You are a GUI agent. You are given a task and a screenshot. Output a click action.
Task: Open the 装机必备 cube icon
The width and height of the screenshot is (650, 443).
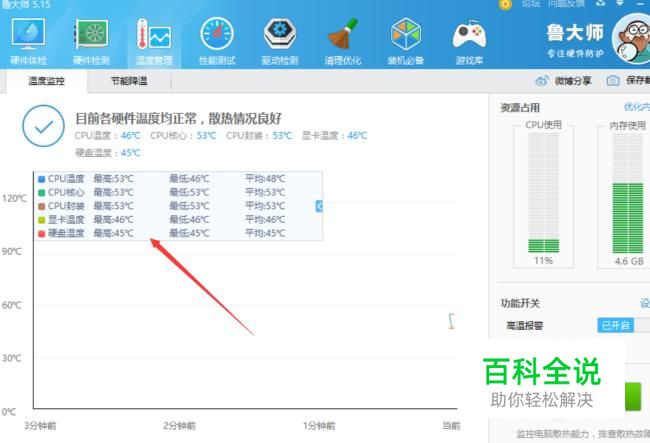pyautogui.click(x=406, y=41)
